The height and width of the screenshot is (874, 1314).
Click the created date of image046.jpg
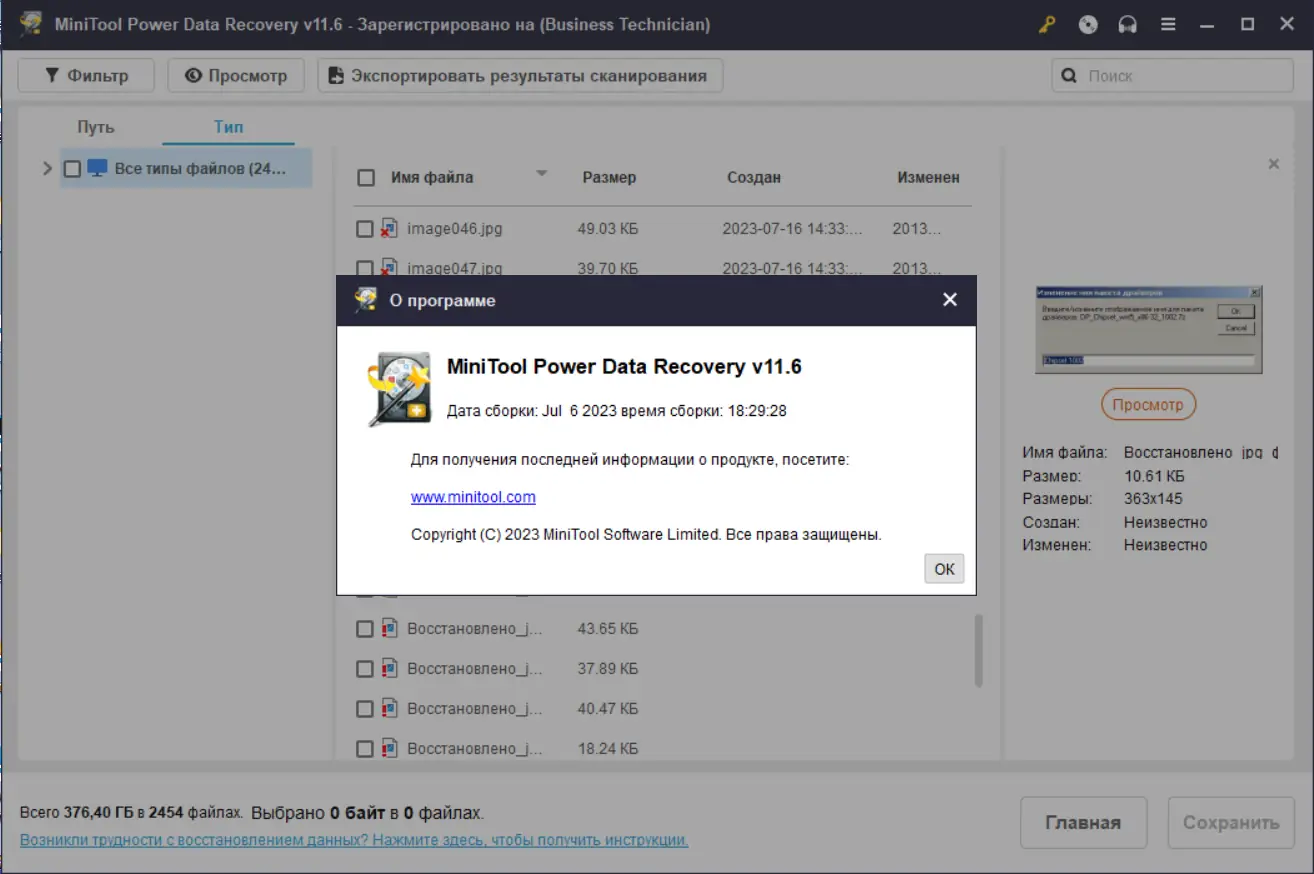(x=792, y=229)
